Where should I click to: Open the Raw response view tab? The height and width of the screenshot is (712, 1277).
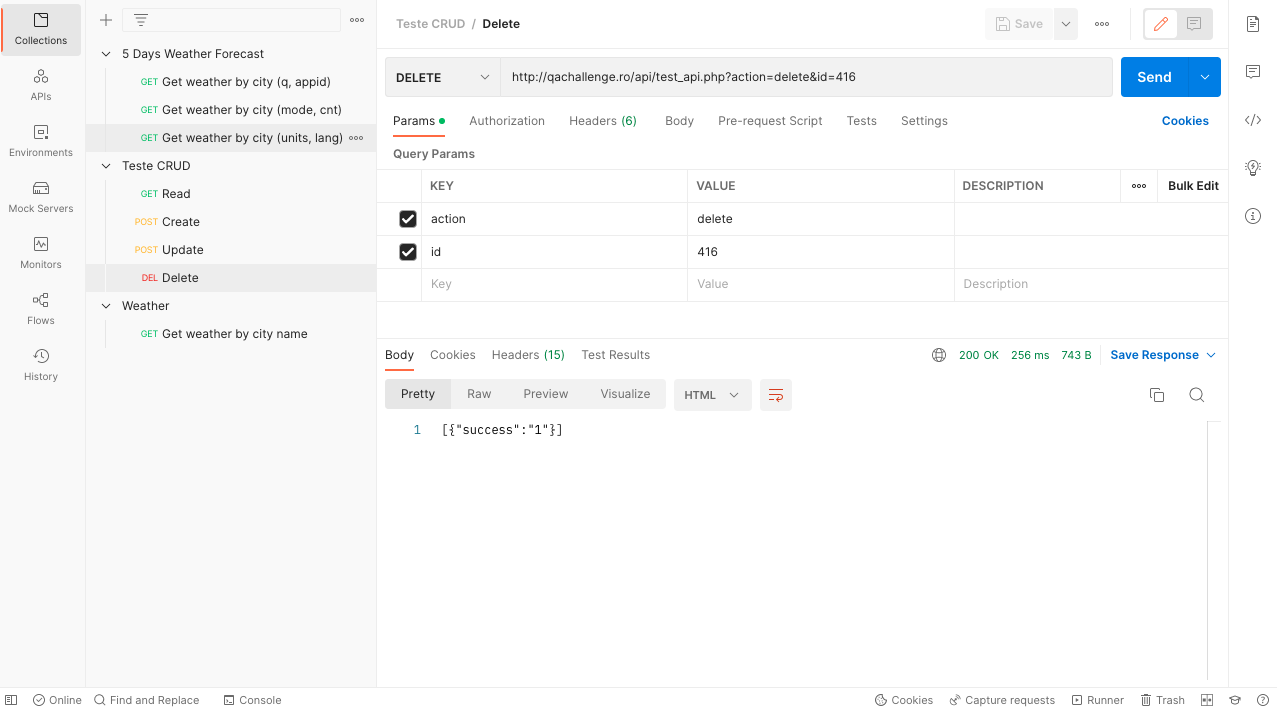point(478,394)
